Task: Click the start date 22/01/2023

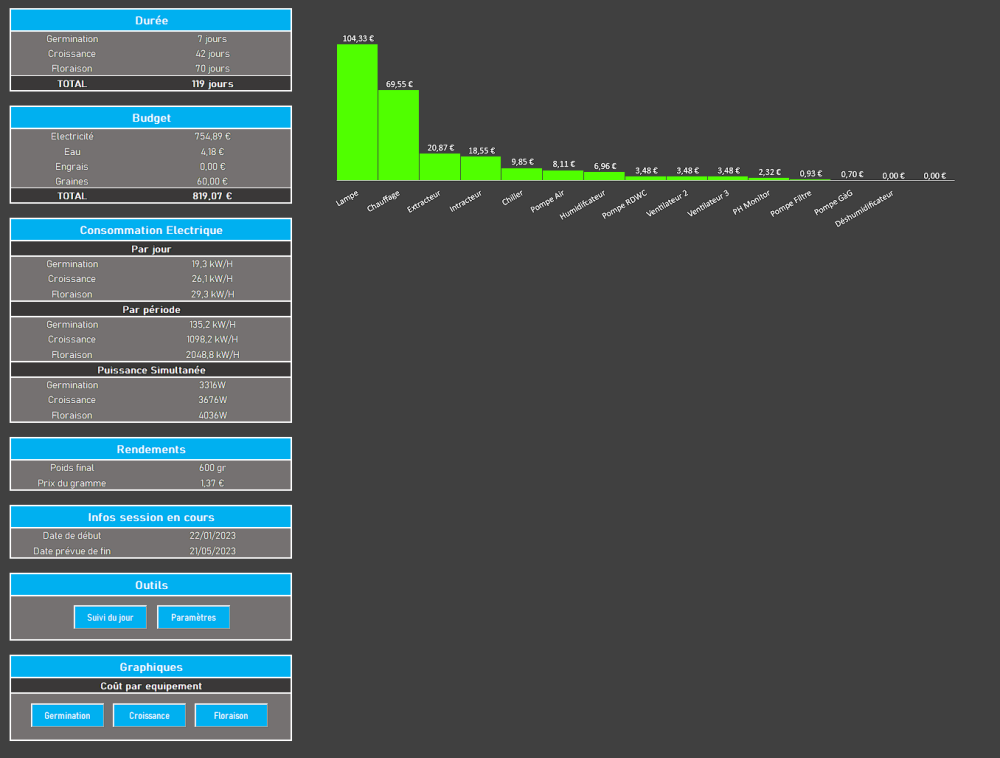Action: [x=212, y=536]
